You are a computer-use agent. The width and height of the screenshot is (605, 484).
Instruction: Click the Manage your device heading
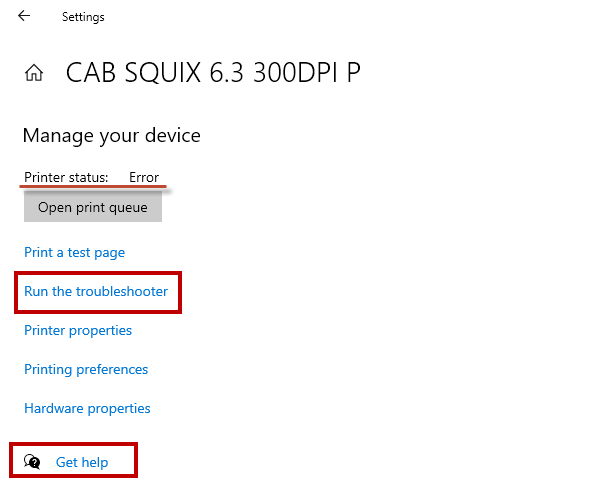pos(112,135)
